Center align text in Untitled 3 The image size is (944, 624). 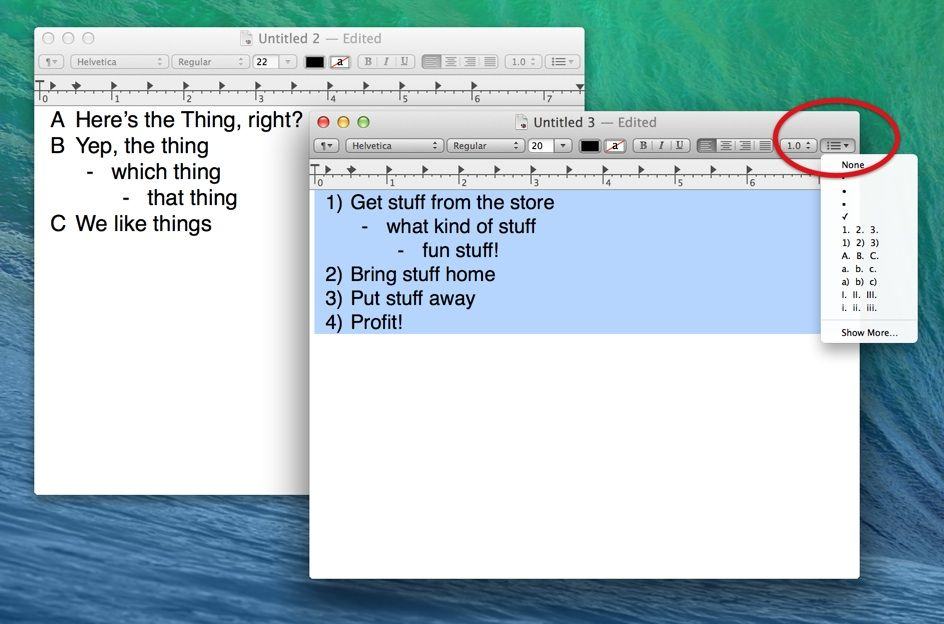pos(726,146)
